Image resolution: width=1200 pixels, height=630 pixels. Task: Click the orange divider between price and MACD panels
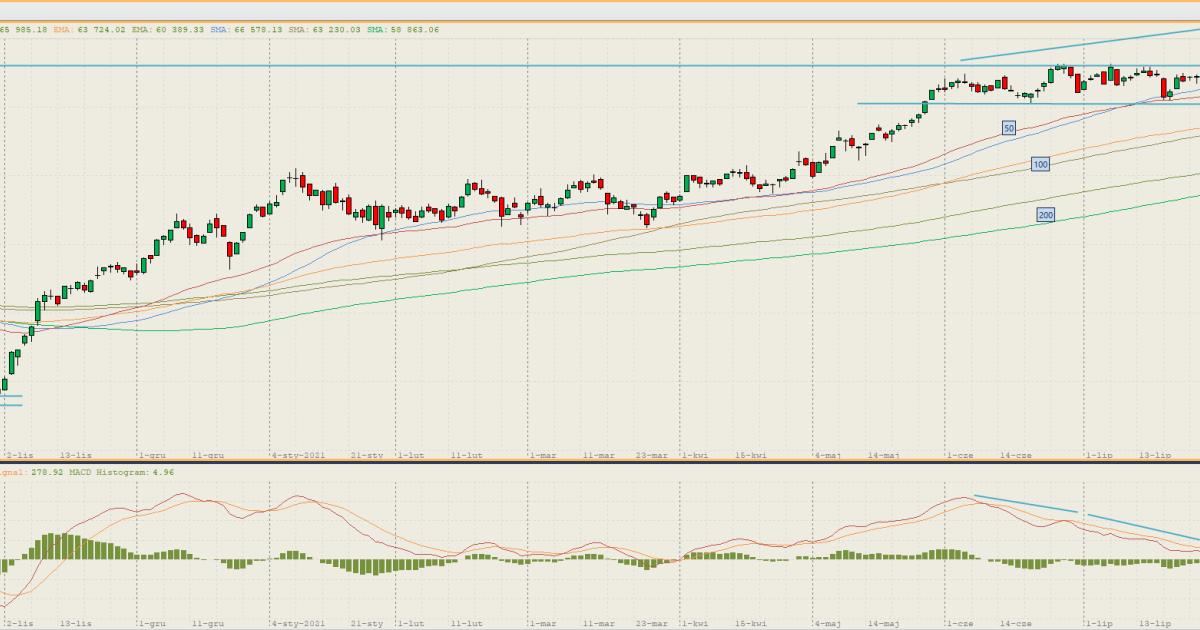click(600, 463)
